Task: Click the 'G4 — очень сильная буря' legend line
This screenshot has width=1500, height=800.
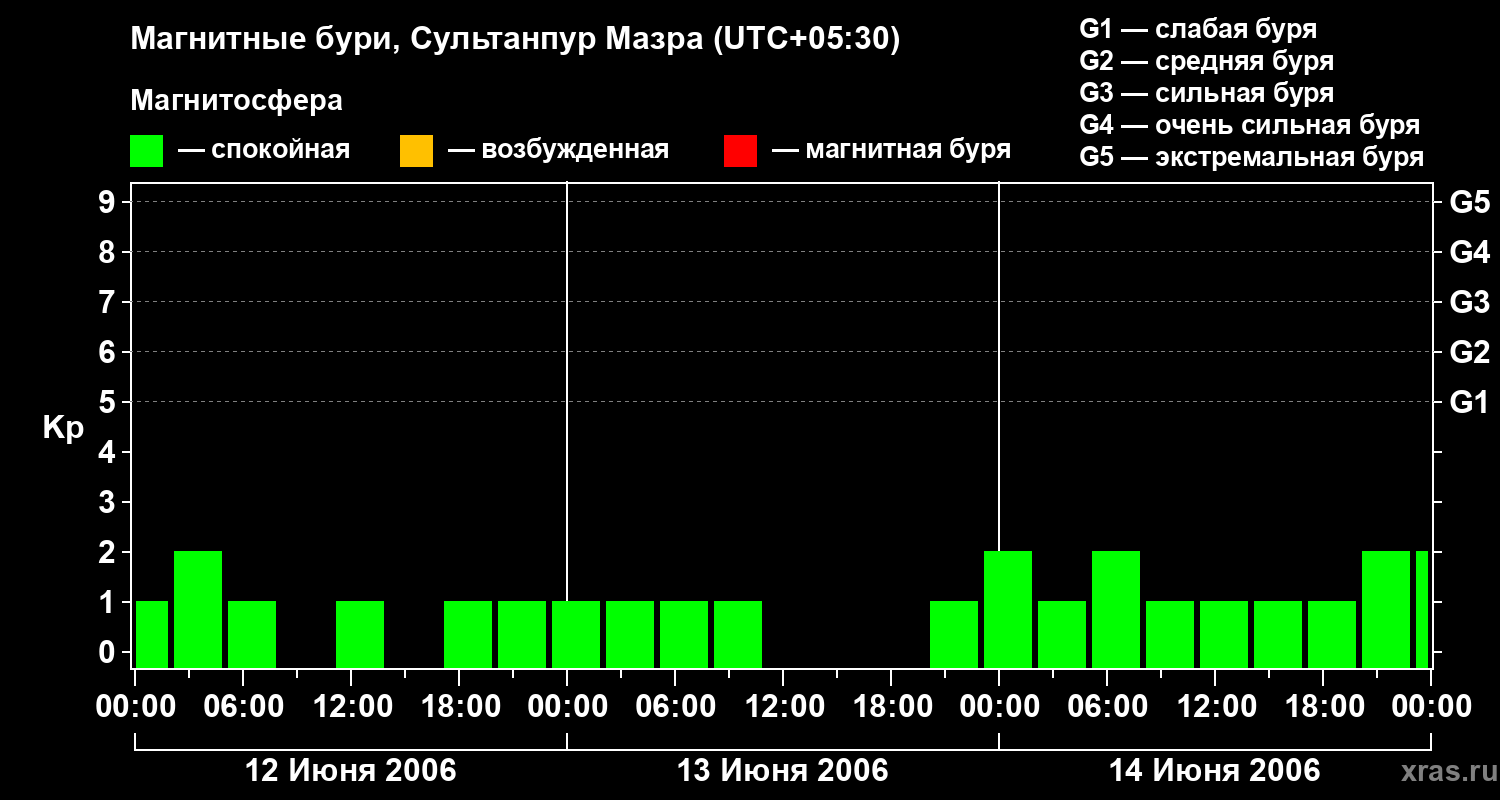Action: pyautogui.click(x=1250, y=125)
